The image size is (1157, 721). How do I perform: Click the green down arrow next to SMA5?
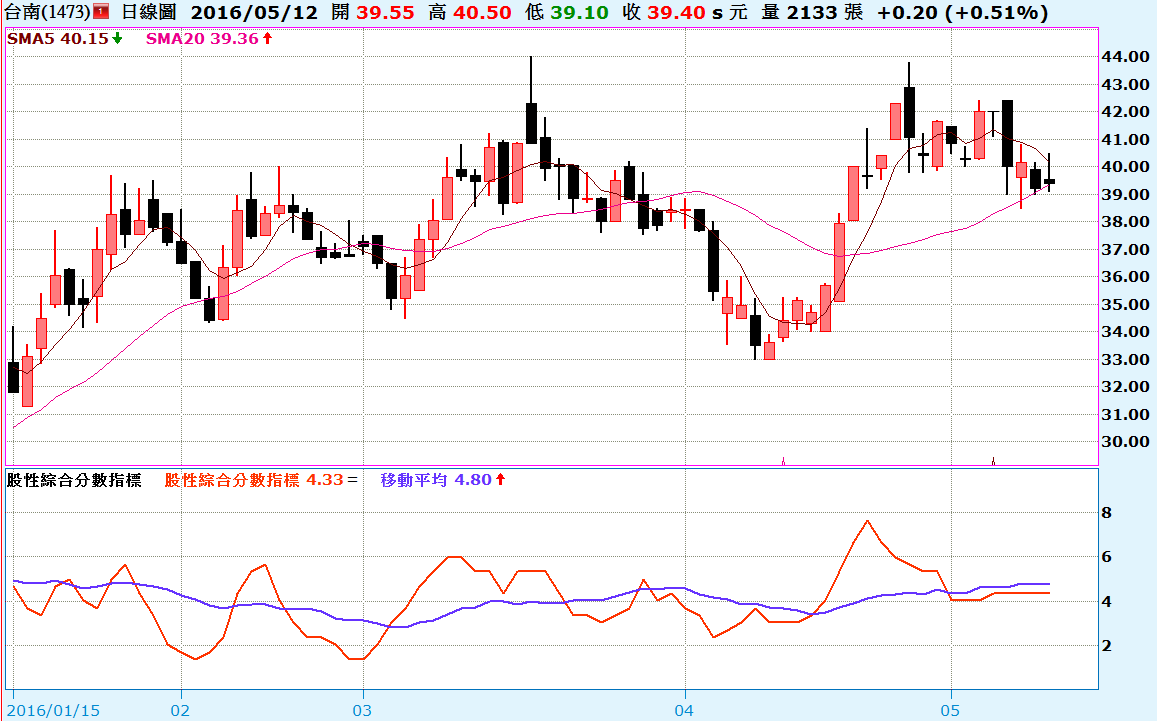pos(118,38)
